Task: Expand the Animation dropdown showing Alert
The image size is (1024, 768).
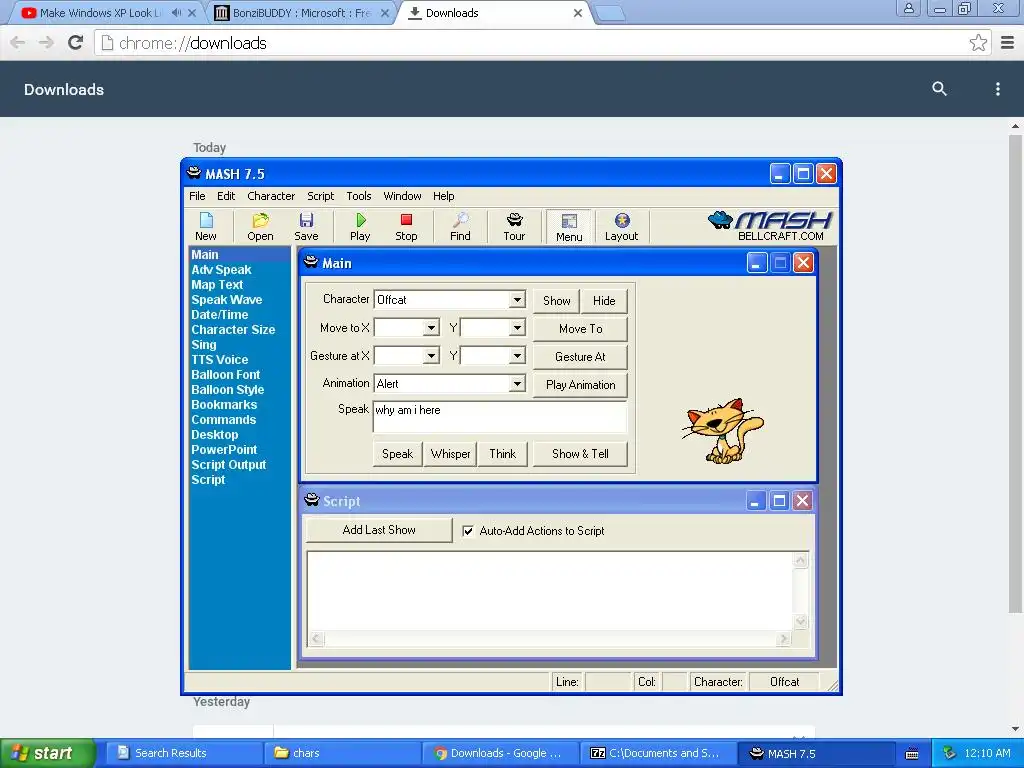Action: click(517, 384)
